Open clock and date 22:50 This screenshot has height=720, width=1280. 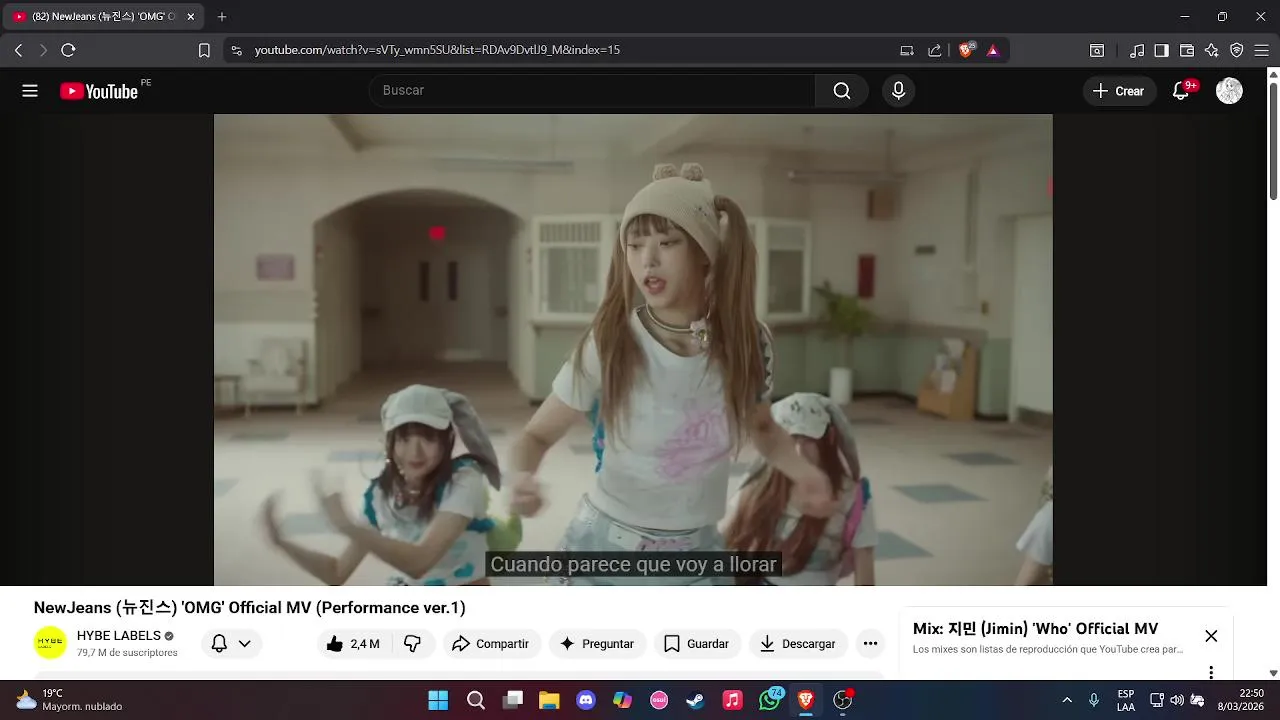pos(1240,700)
